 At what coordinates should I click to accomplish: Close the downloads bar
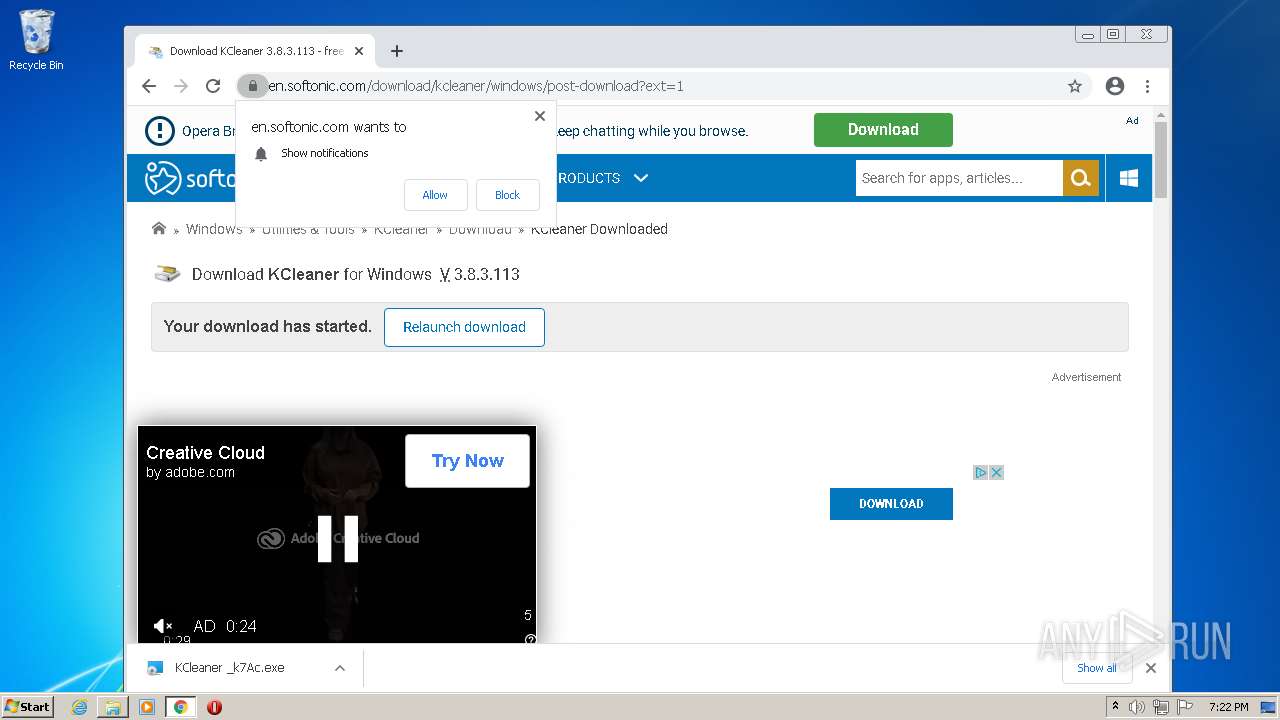(x=1151, y=668)
